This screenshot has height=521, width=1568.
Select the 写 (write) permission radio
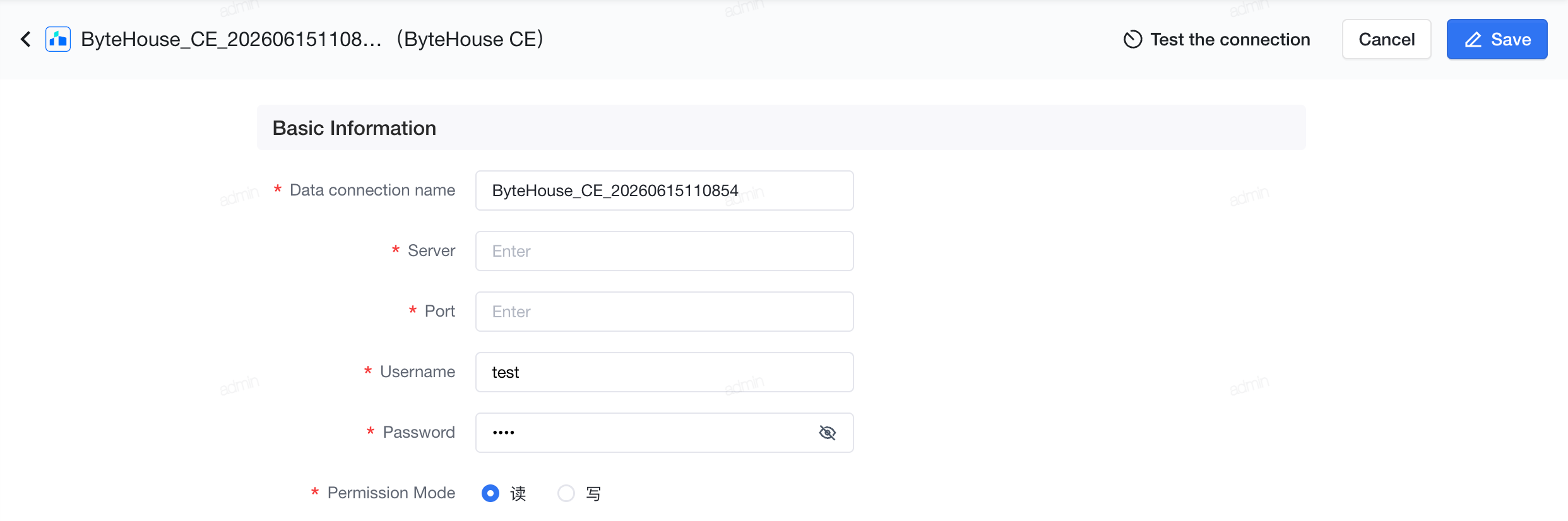click(566, 493)
